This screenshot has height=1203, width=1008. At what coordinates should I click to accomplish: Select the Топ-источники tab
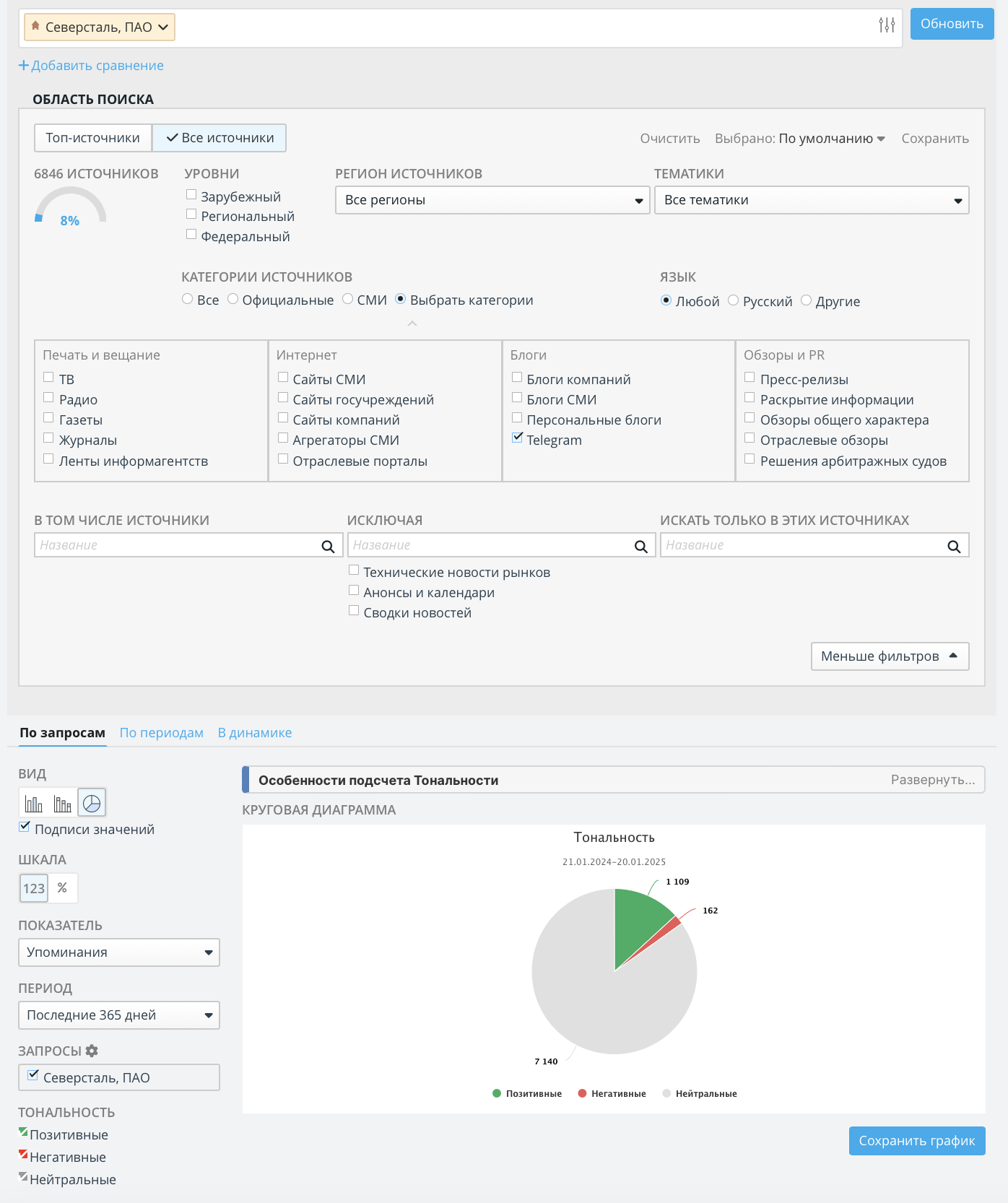point(93,138)
